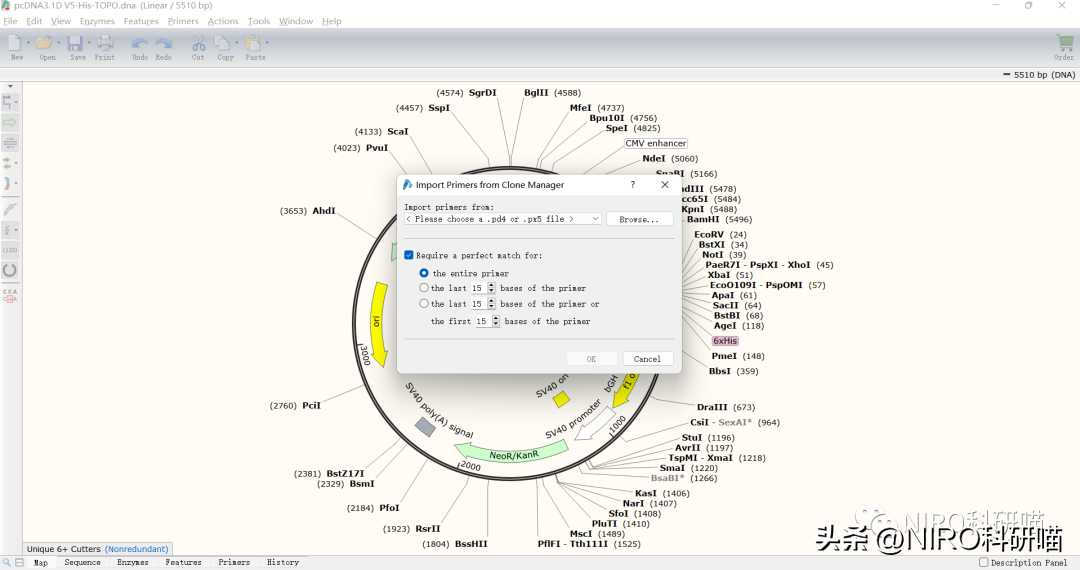Click Cancel in the import dialog
This screenshot has height=570, width=1080.
647,359
